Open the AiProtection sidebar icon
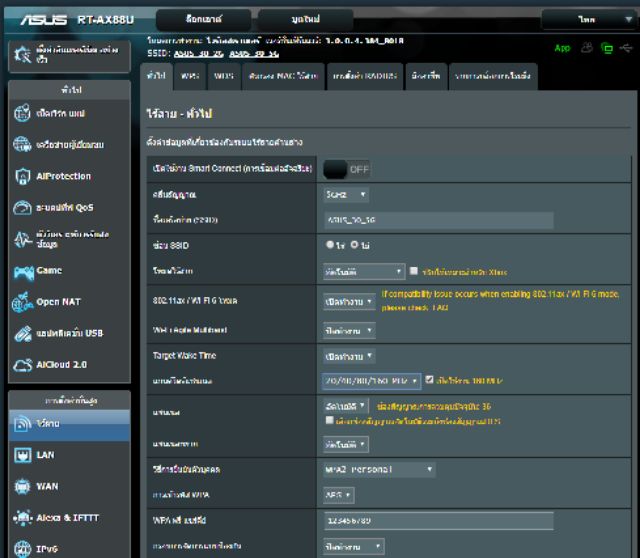The width and height of the screenshot is (640, 558). (x=22, y=176)
